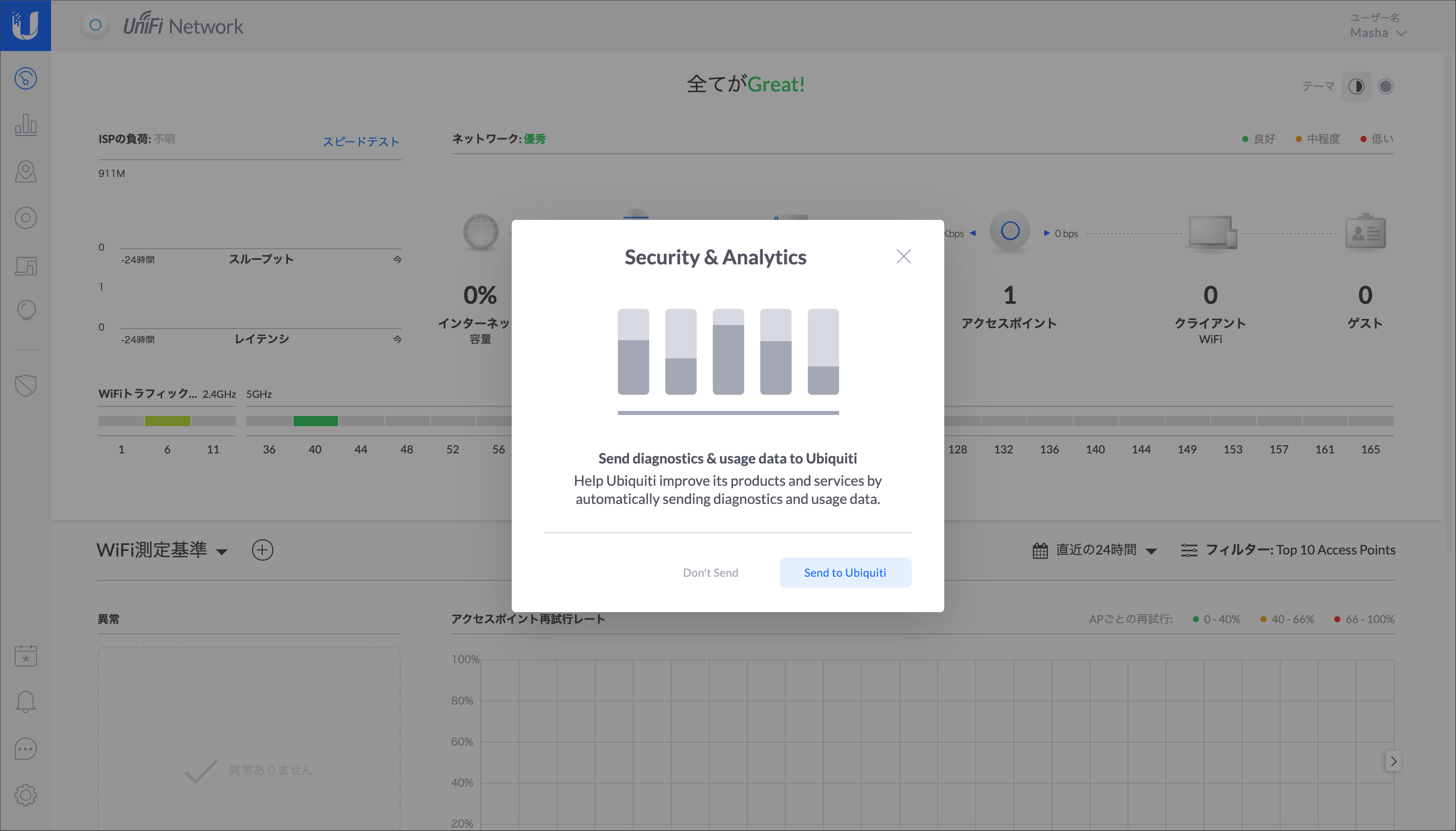Open the フィルター Top 10 Access Points filter

[x=1288, y=549]
